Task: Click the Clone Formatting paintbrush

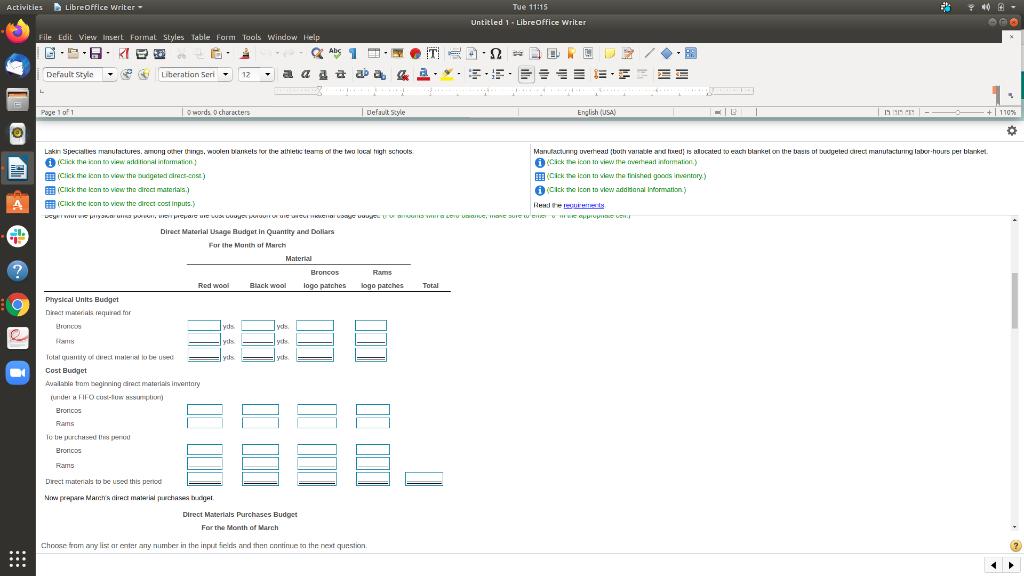Action: point(245,53)
